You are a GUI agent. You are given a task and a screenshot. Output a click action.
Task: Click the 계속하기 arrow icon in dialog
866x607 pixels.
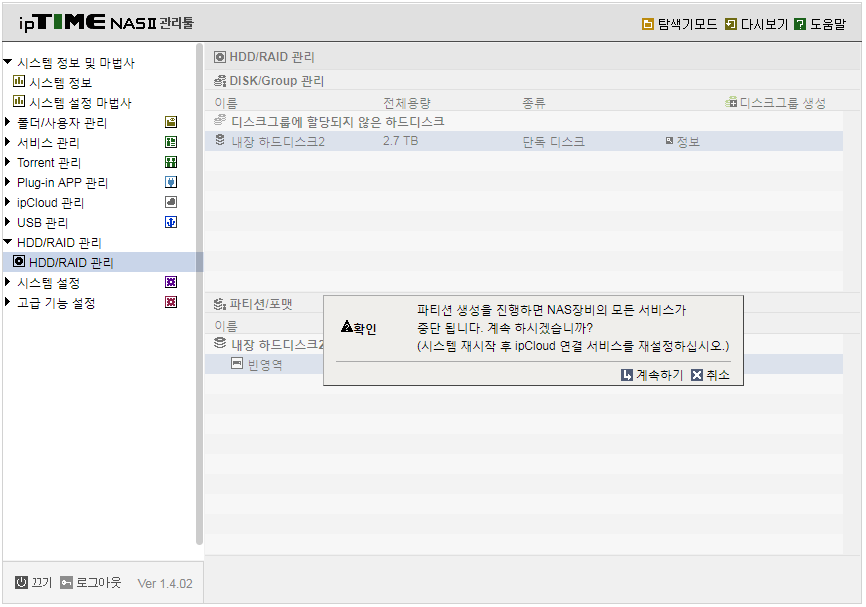coord(627,375)
